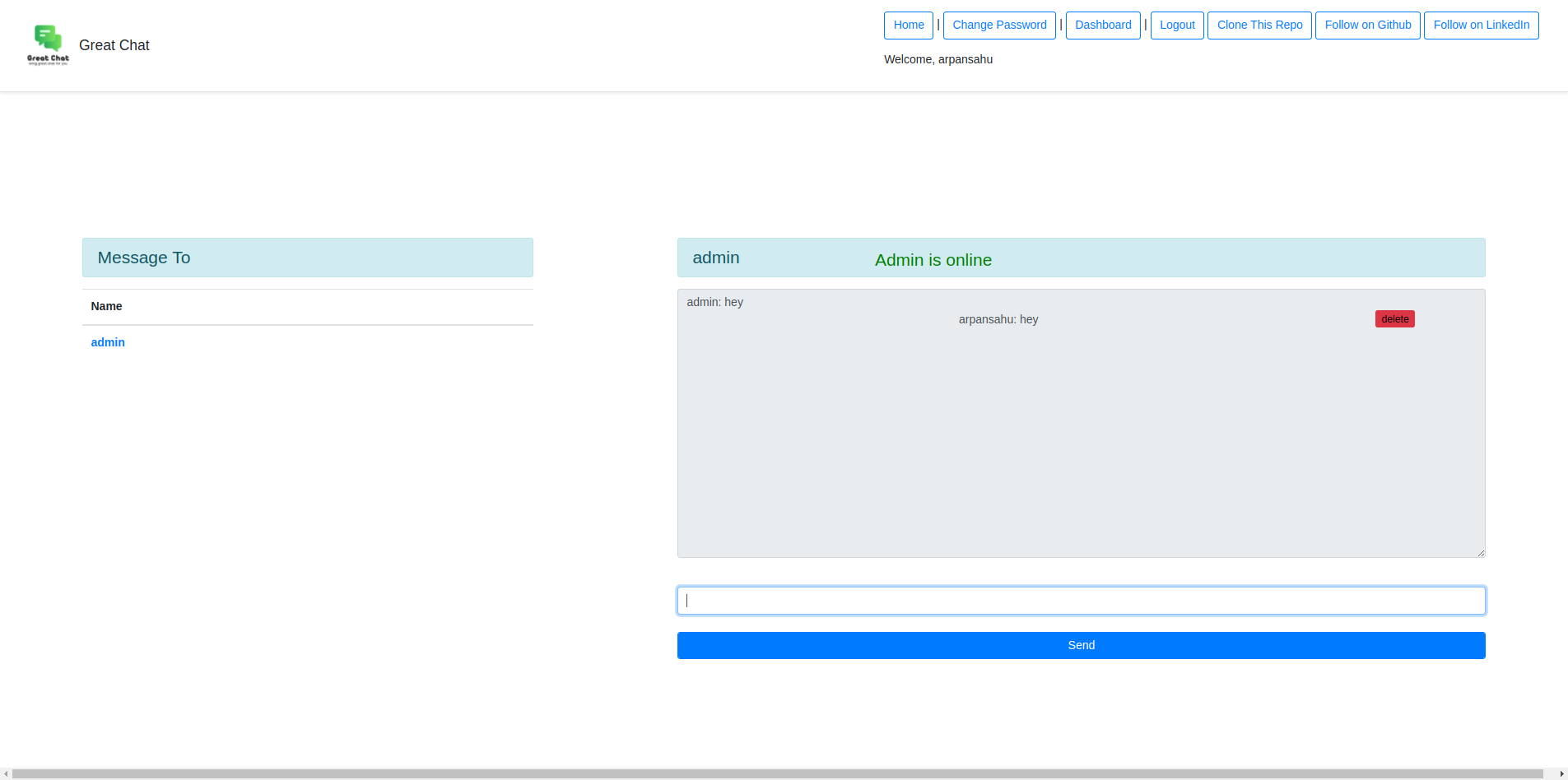Click the Great Chat brand title
This screenshot has height=780, width=1568.
click(114, 45)
